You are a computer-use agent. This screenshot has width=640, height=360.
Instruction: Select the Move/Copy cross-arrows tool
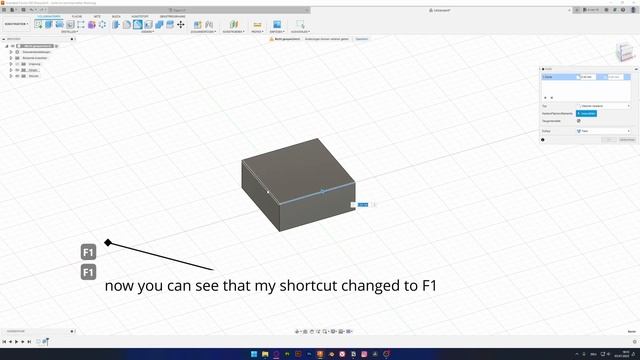coord(181,24)
